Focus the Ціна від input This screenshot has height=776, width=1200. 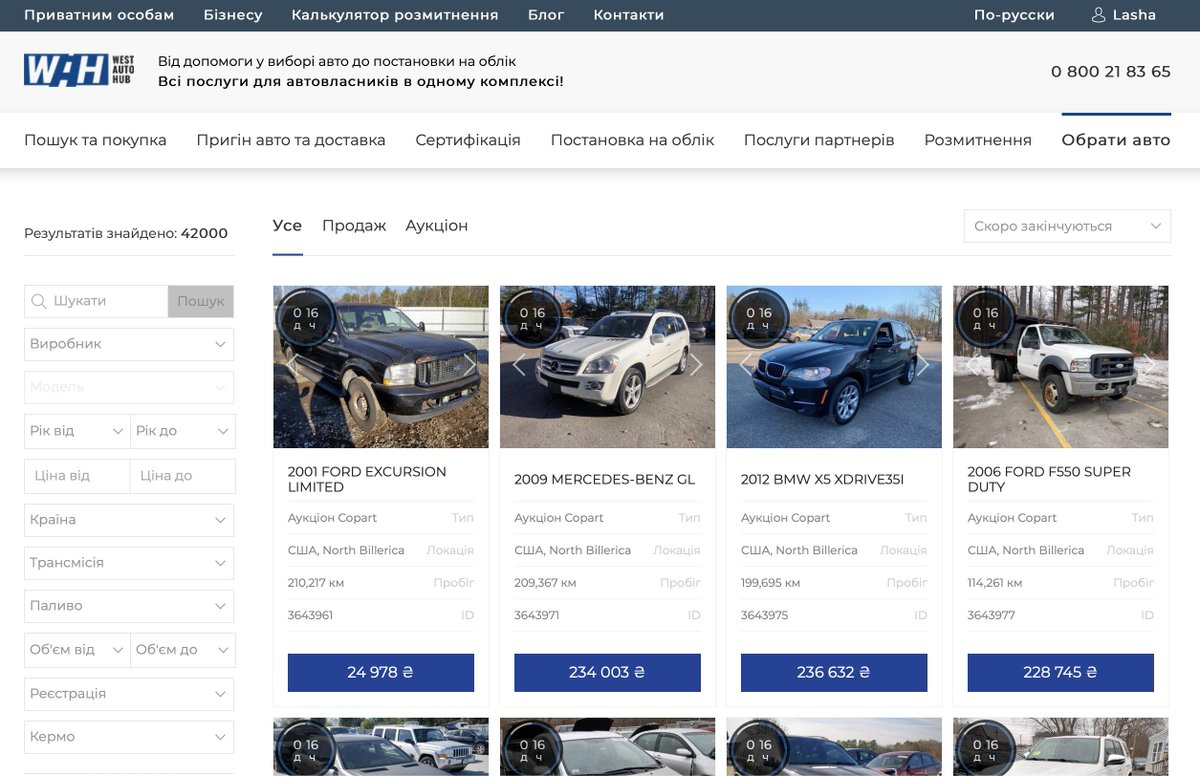(x=77, y=476)
